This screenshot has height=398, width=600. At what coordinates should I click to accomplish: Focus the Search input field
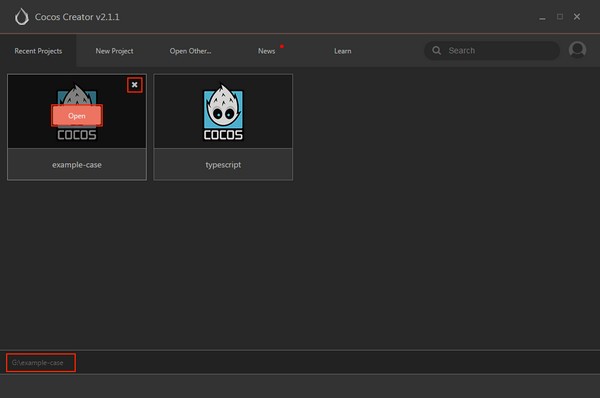492,51
